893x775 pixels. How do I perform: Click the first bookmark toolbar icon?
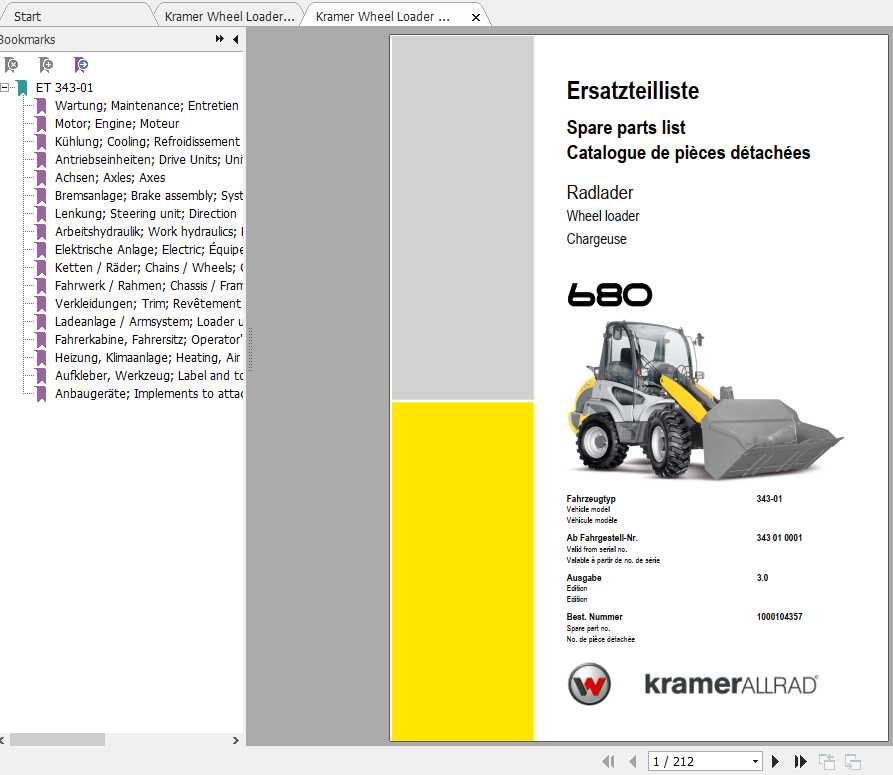[11, 65]
